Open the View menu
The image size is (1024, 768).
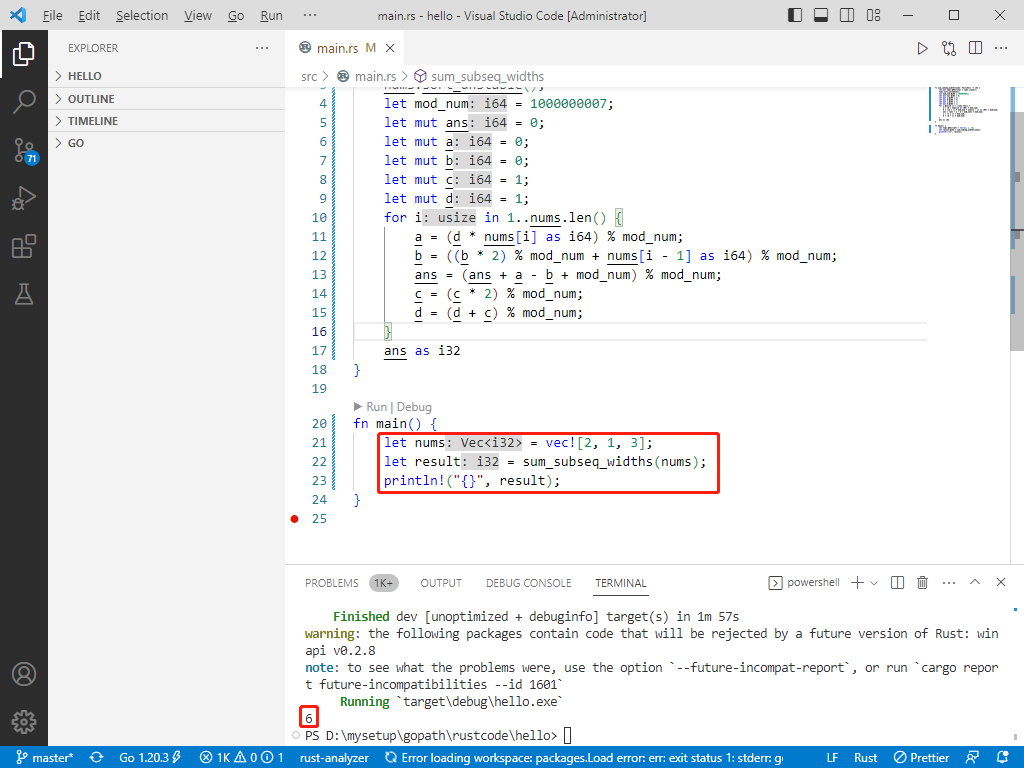pyautogui.click(x=197, y=15)
